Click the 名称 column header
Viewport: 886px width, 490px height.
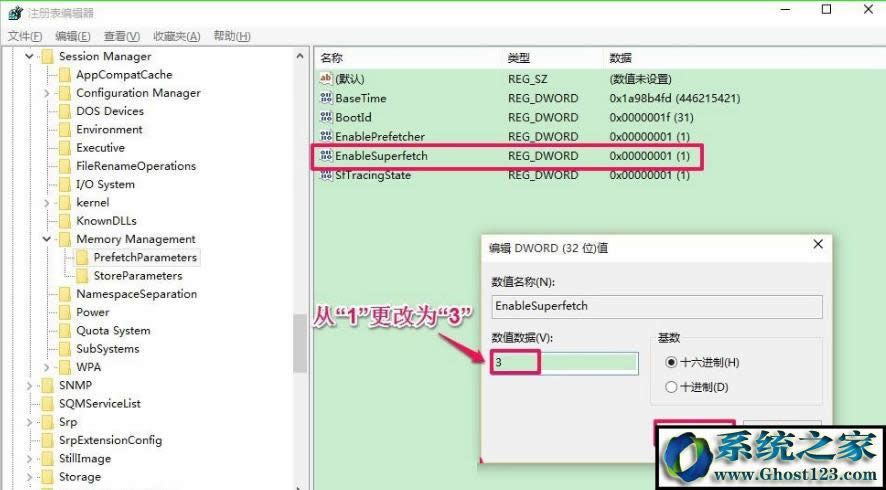coord(331,58)
